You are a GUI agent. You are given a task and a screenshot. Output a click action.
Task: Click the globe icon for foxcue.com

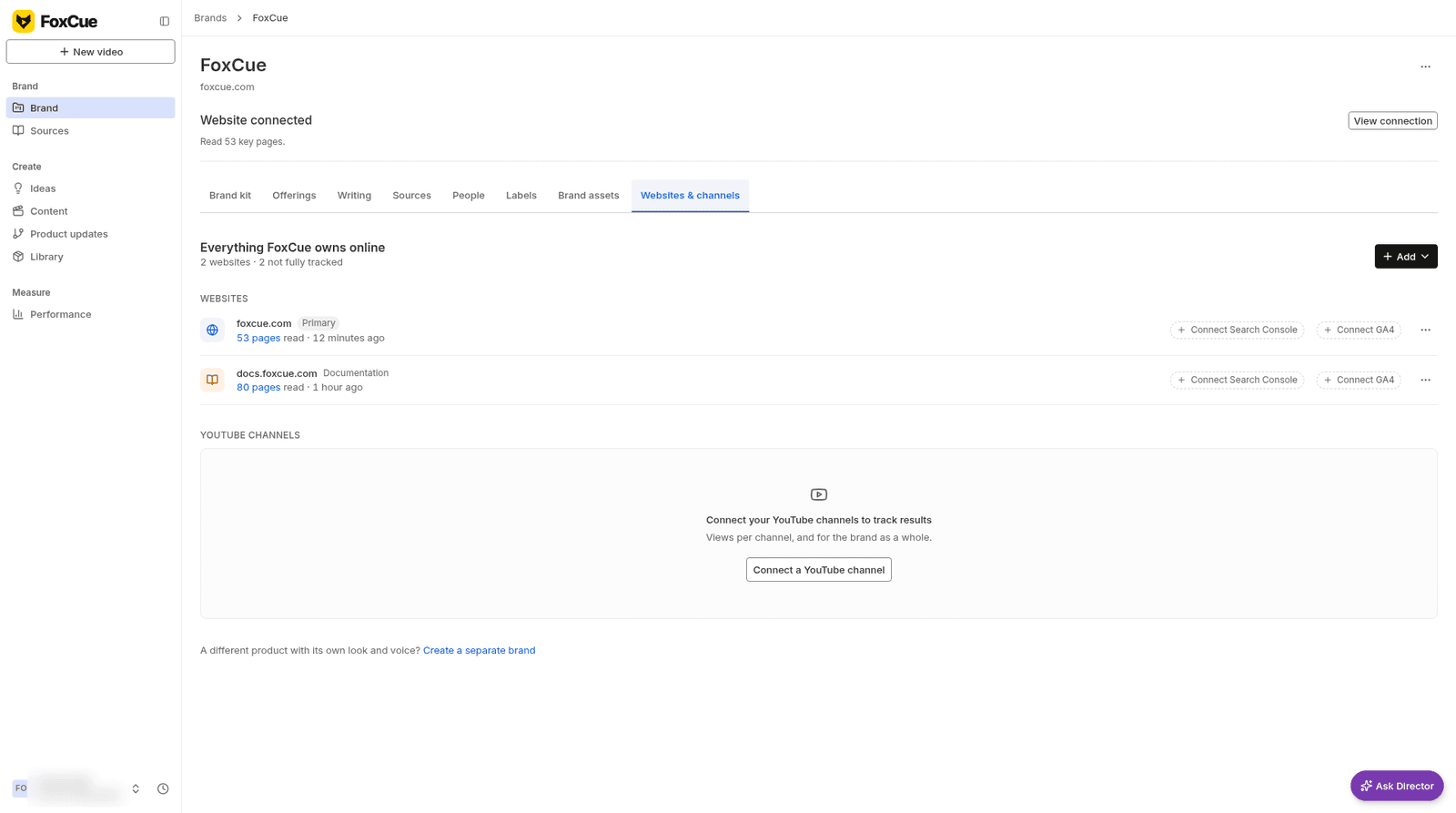[212, 330]
